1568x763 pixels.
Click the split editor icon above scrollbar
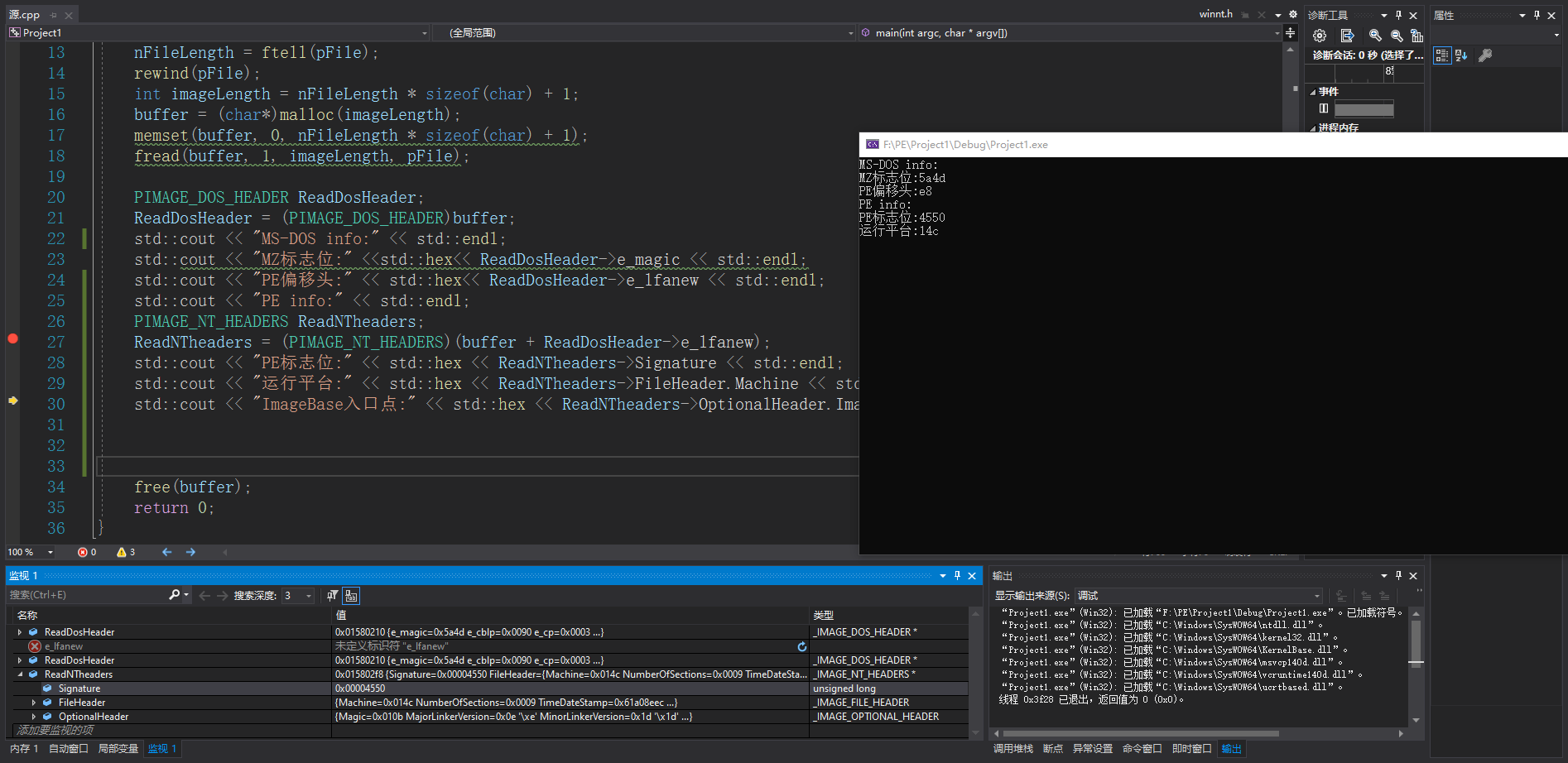pos(1290,33)
